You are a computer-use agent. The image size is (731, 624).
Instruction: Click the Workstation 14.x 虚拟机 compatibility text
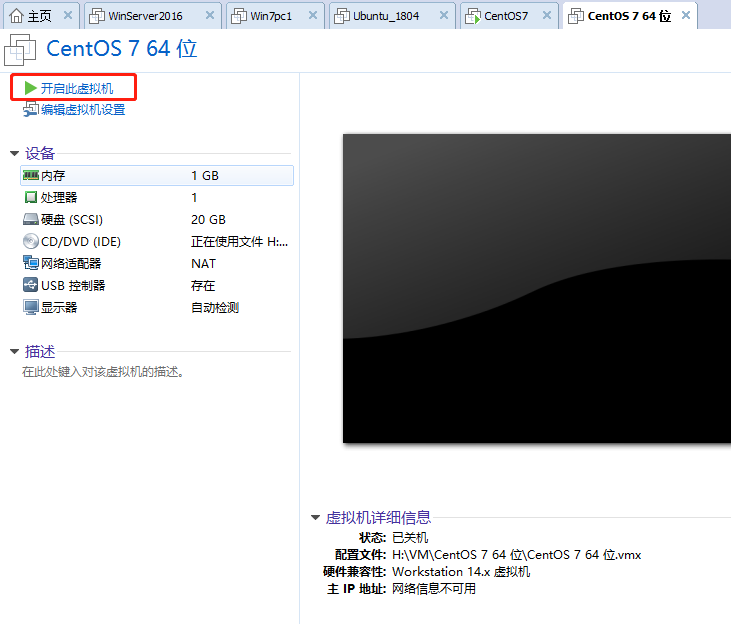pyautogui.click(x=461, y=572)
